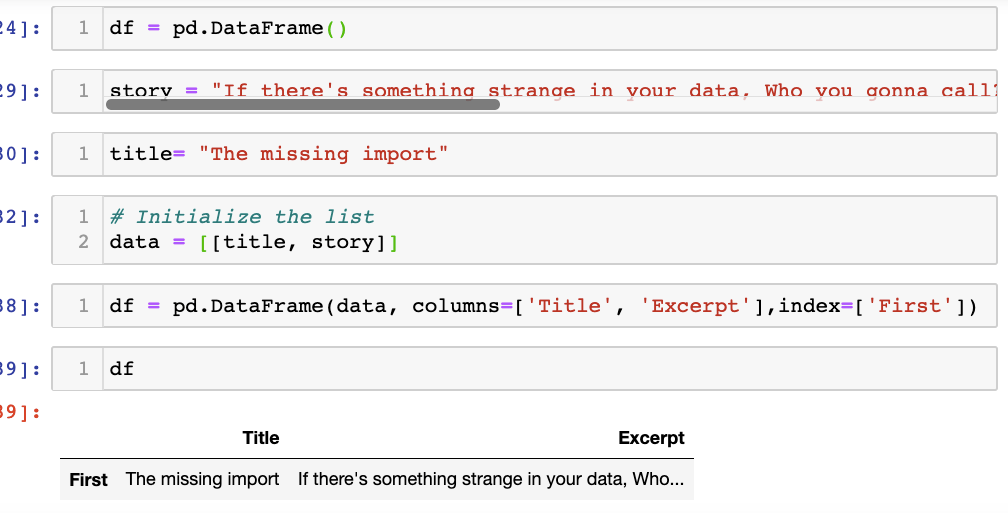Viewport: 1008px width, 513px height.
Task: Click the input prompt numbered 30
Action: [20, 154]
